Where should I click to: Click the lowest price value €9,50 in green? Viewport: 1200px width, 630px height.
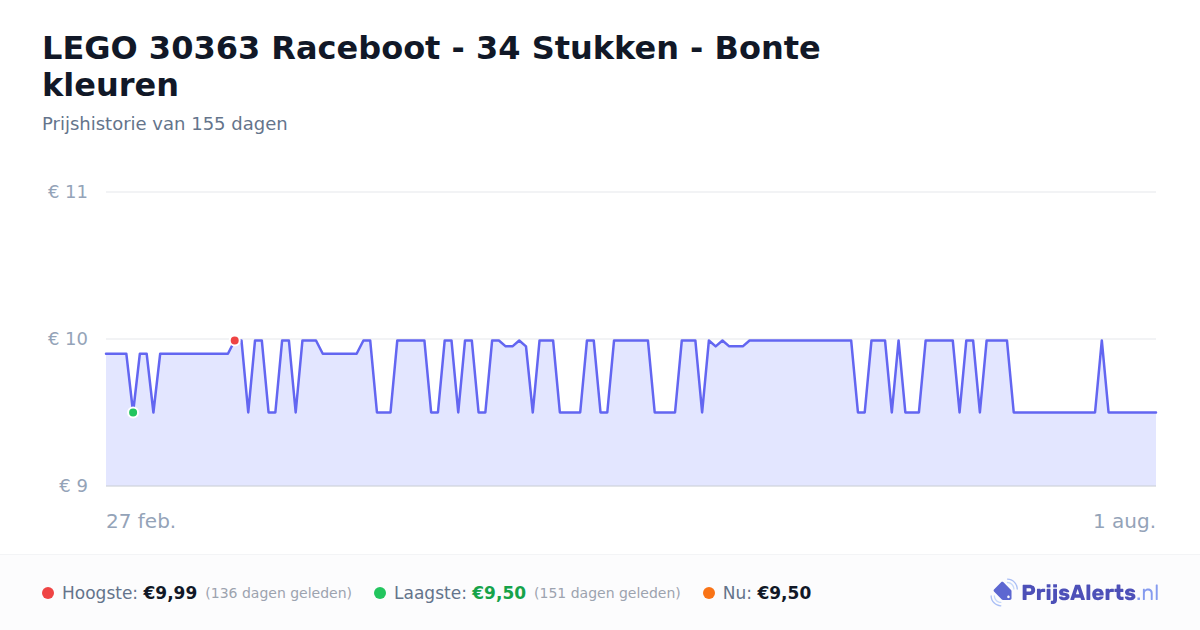point(499,593)
